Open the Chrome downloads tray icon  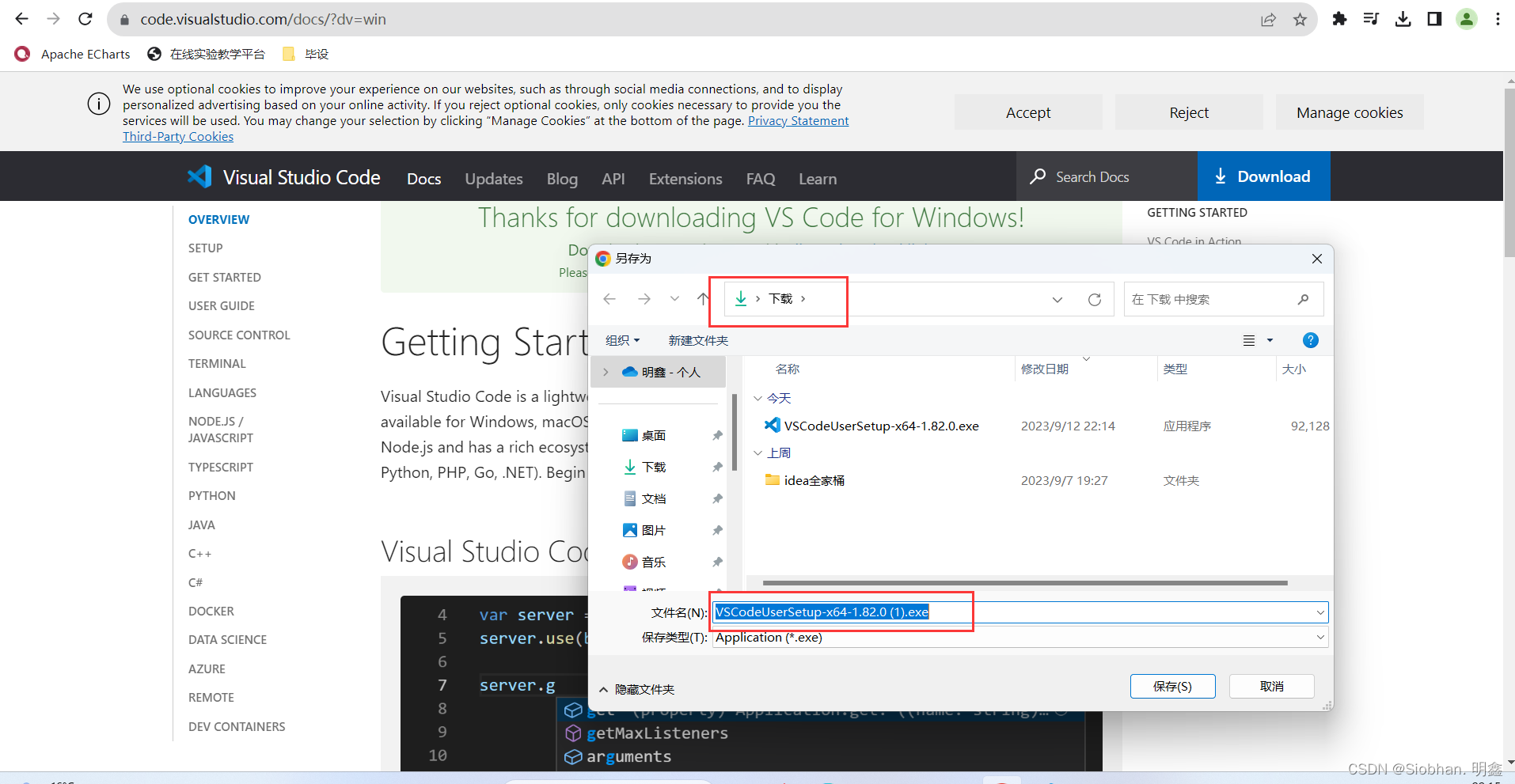coord(1403,19)
